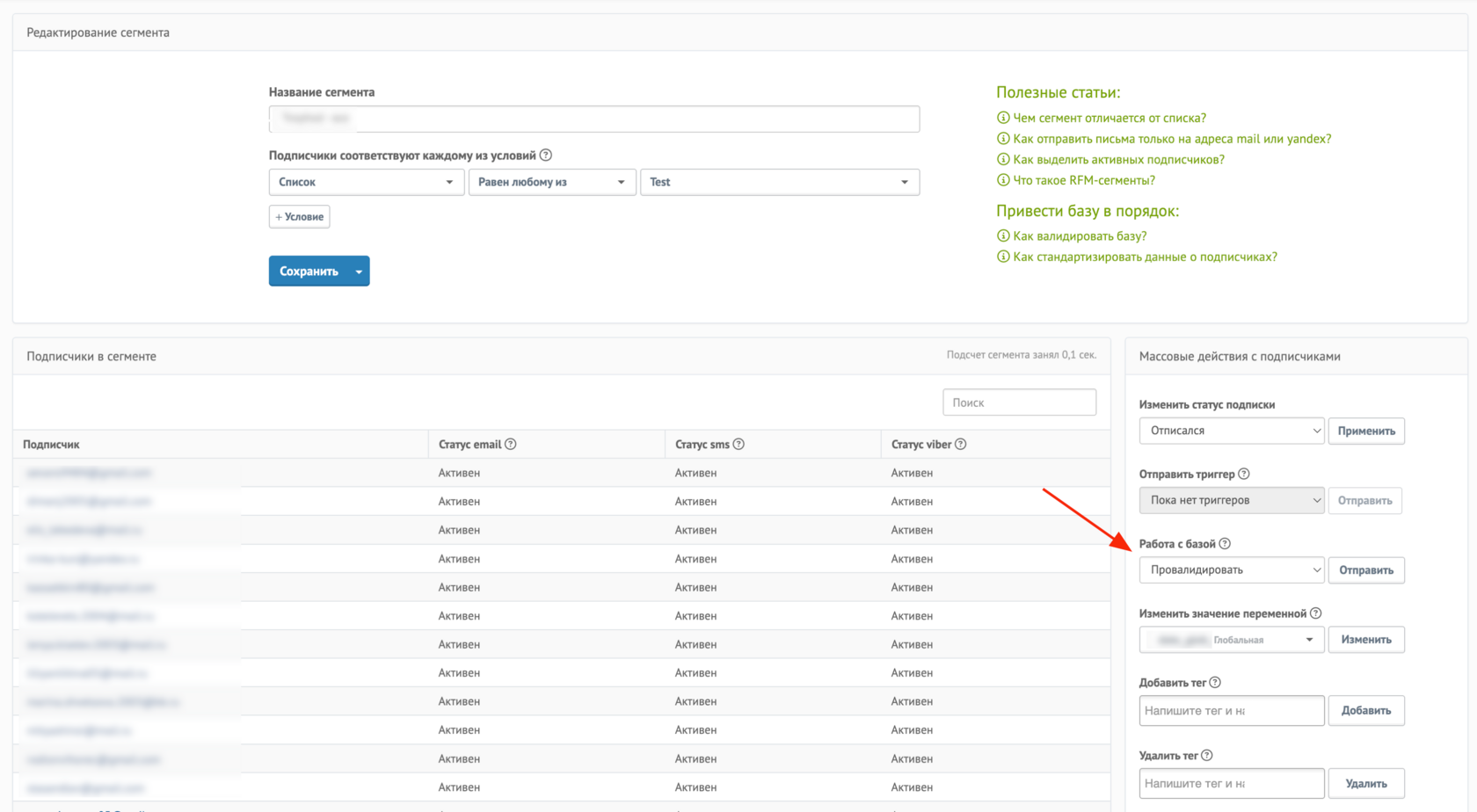Click the Статус sms column header text
This screenshot has height=812, width=1477.
tap(702, 445)
